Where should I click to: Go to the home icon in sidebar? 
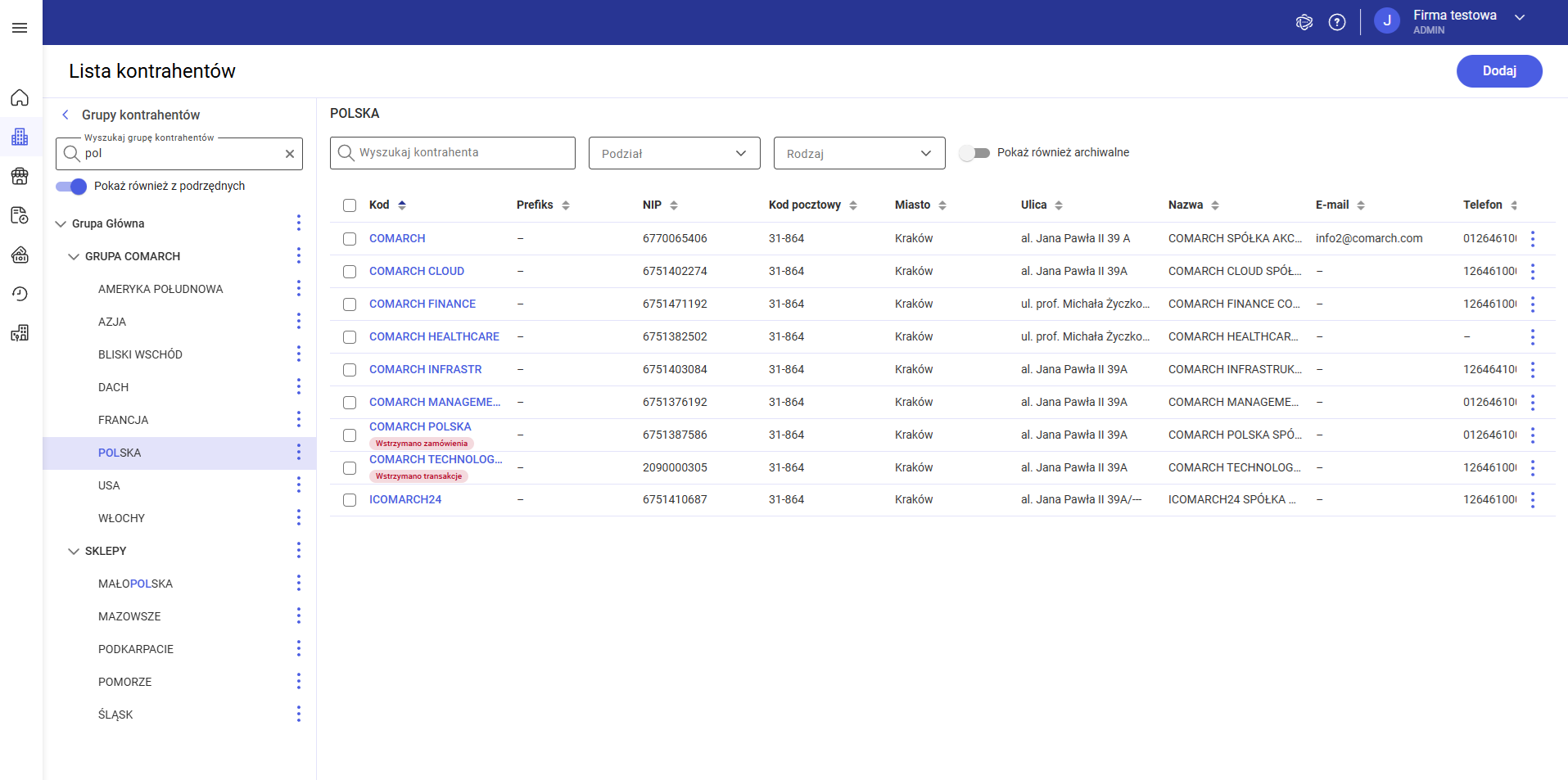(x=20, y=98)
